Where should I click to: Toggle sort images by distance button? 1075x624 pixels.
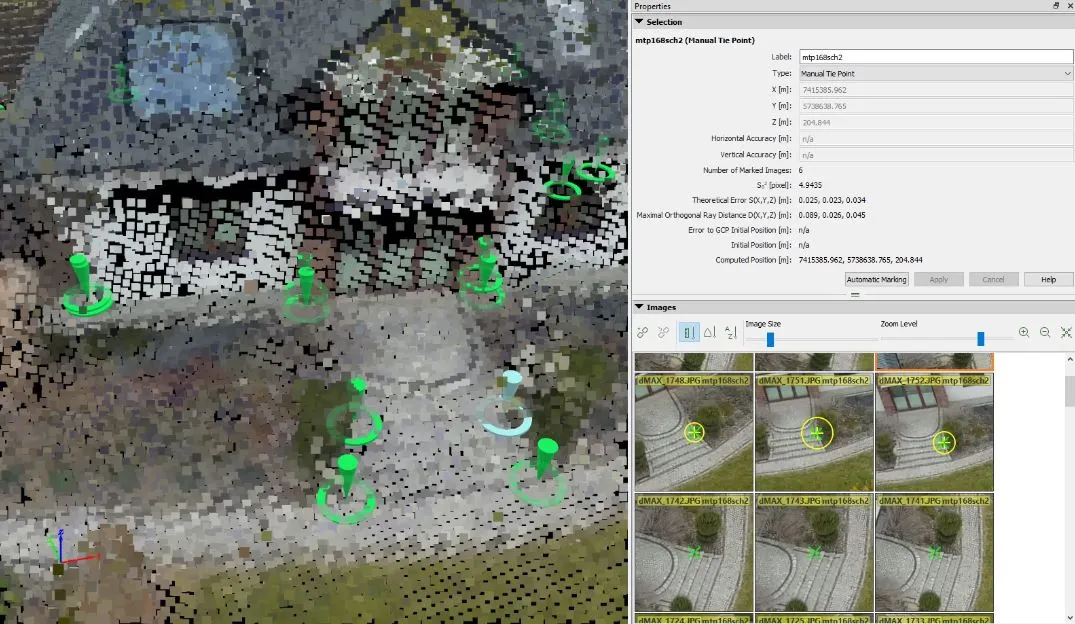coord(688,333)
